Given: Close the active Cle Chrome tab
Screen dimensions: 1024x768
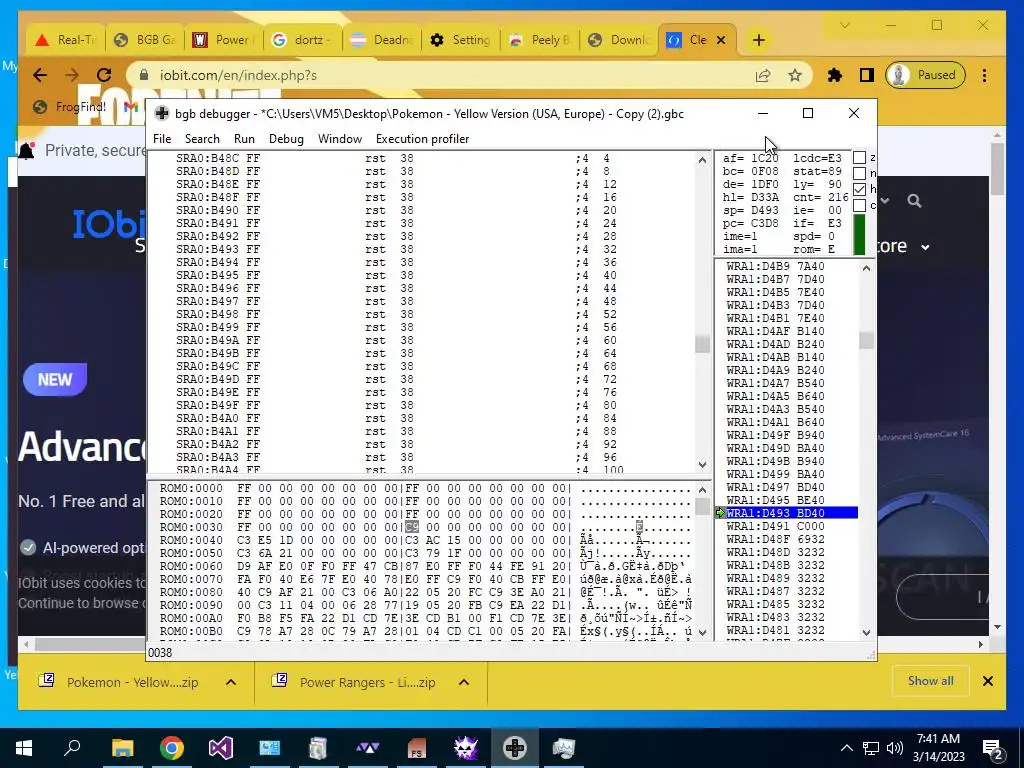Looking at the screenshot, I should tap(721, 40).
